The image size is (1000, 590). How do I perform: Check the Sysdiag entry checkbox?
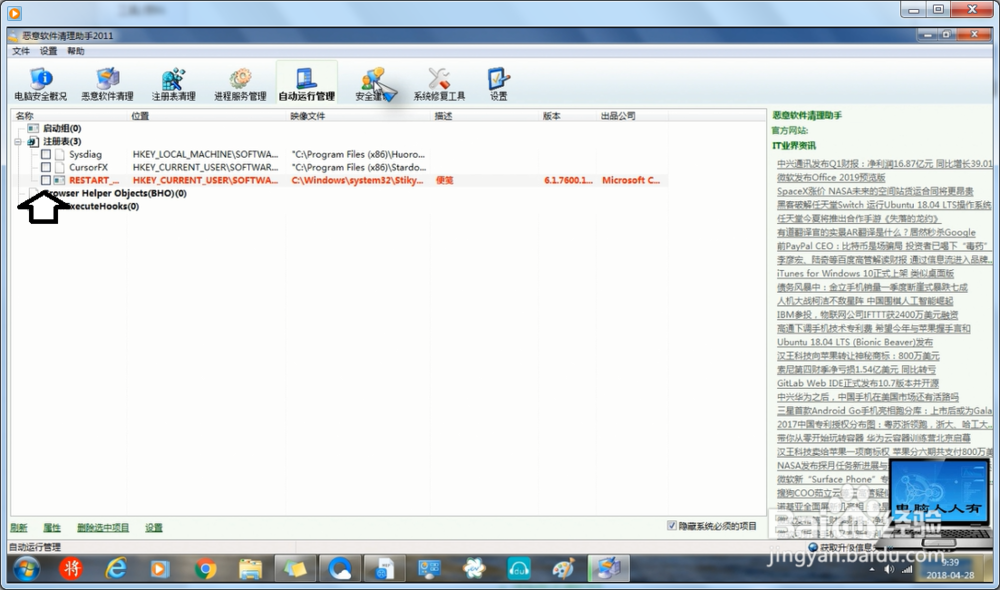[46, 154]
